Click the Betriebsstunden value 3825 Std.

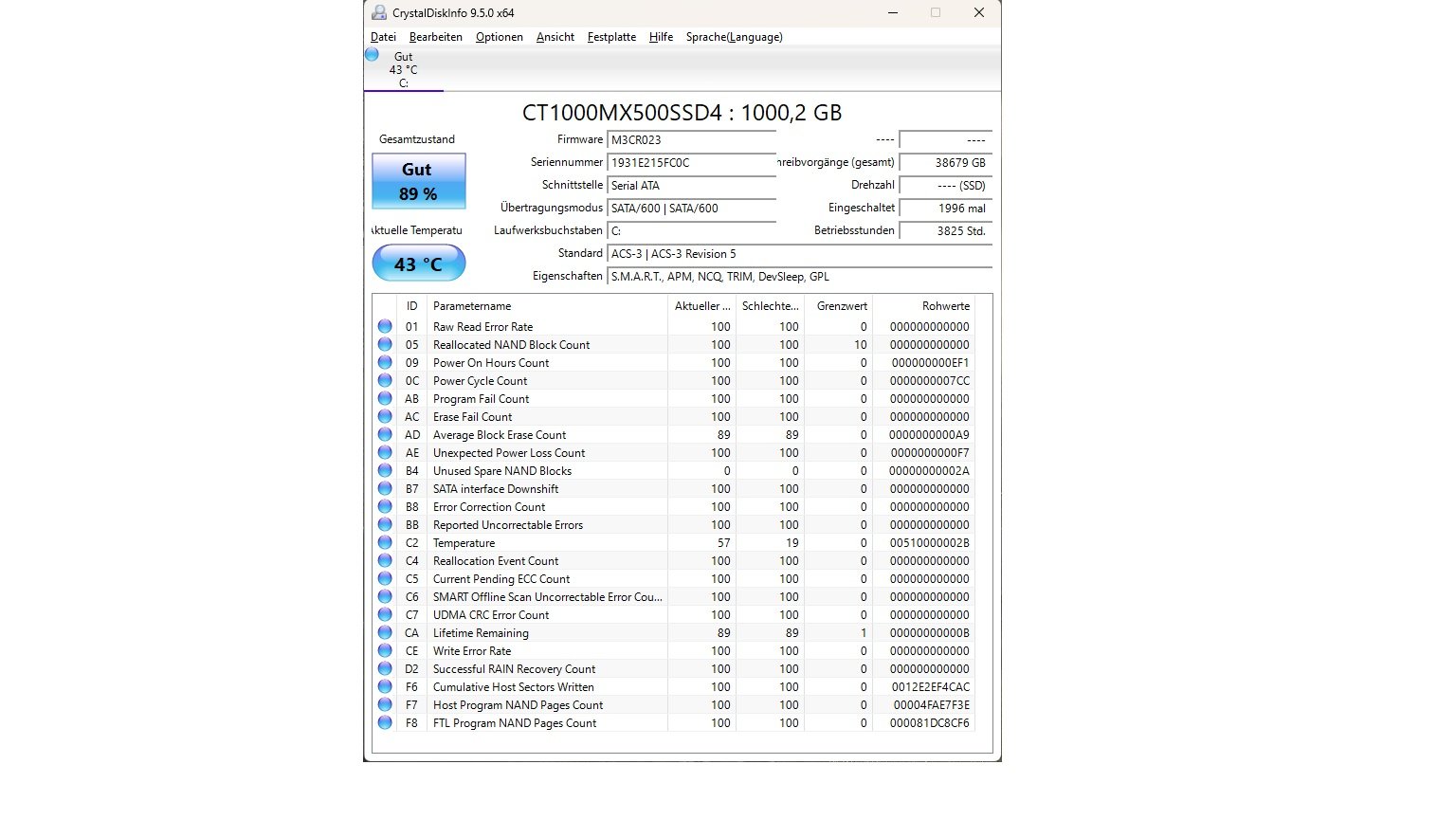point(945,231)
